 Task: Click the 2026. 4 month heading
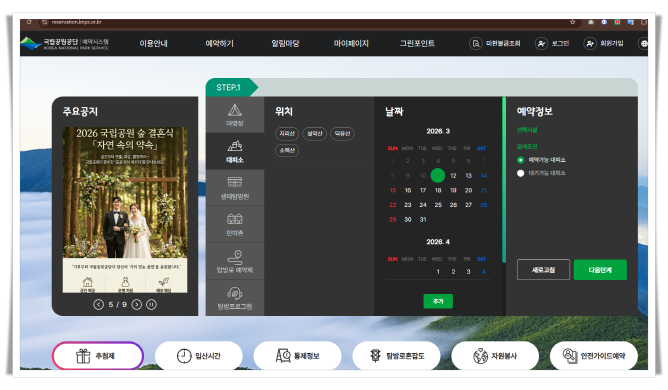point(438,242)
